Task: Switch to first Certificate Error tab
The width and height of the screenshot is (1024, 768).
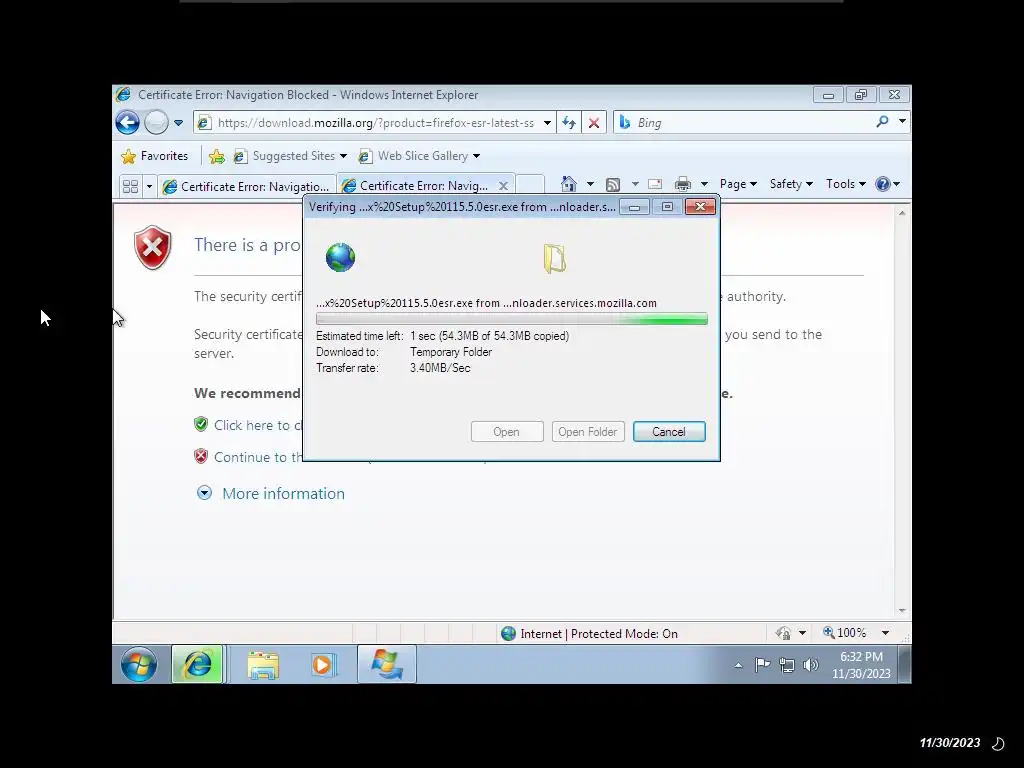Action: pos(247,186)
